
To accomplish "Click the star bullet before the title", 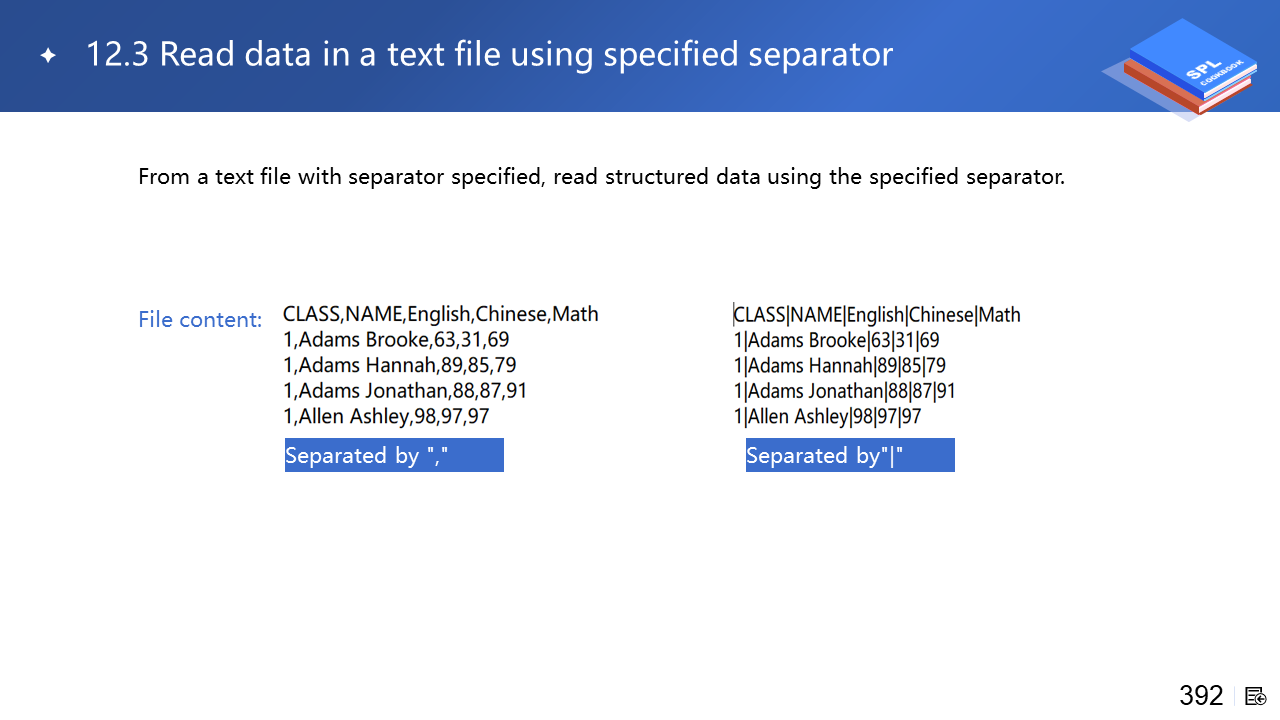I will (48, 55).
